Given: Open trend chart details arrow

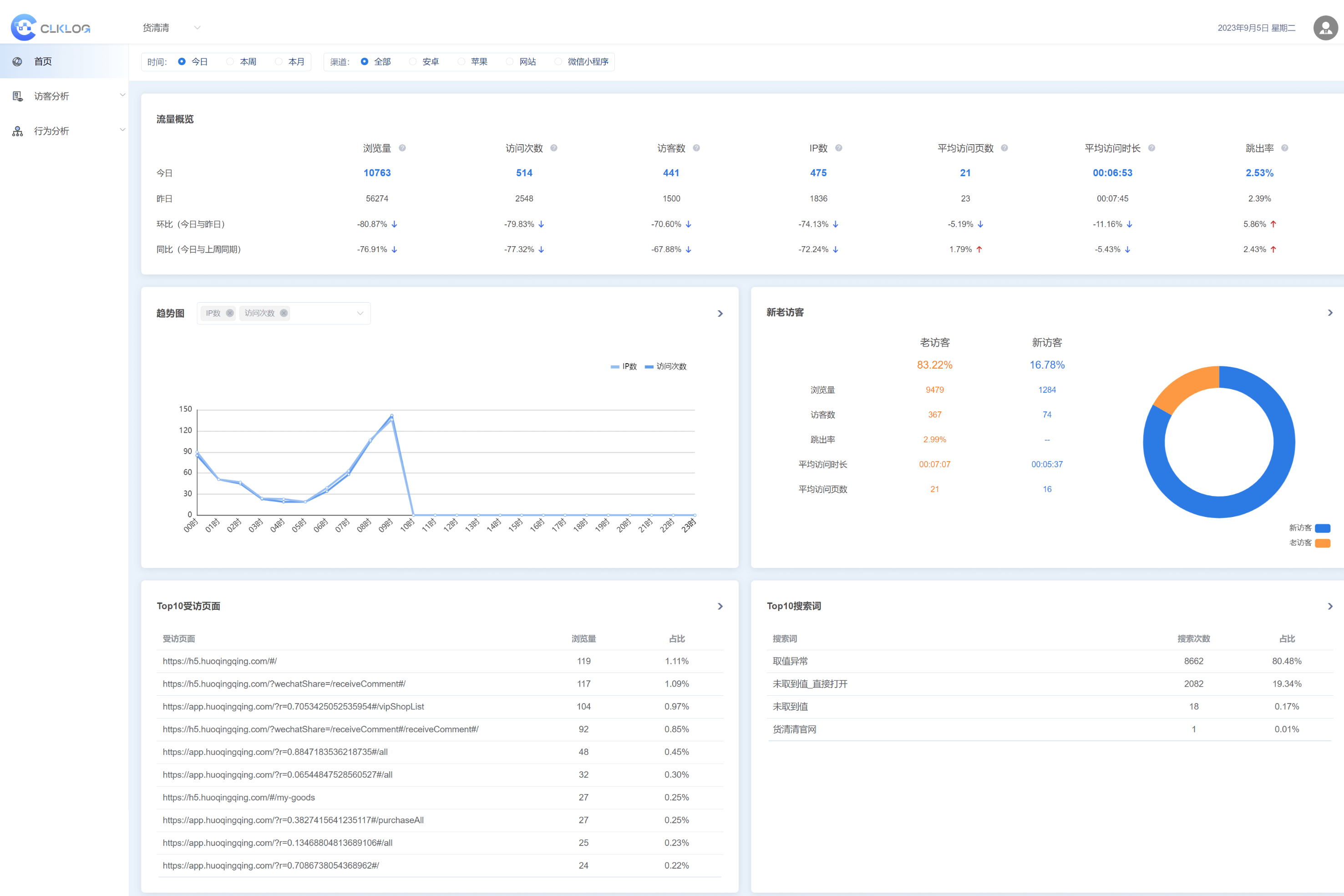Looking at the screenshot, I should [720, 313].
